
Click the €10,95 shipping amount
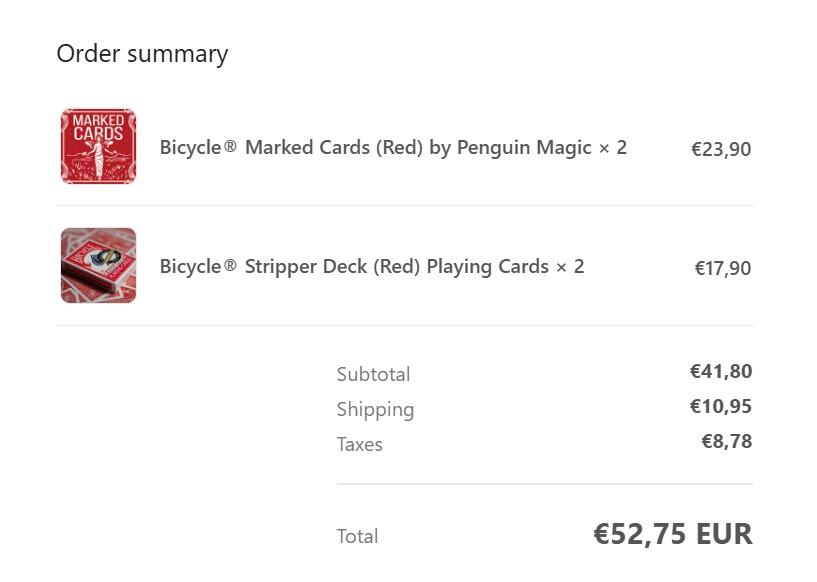pos(721,406)
